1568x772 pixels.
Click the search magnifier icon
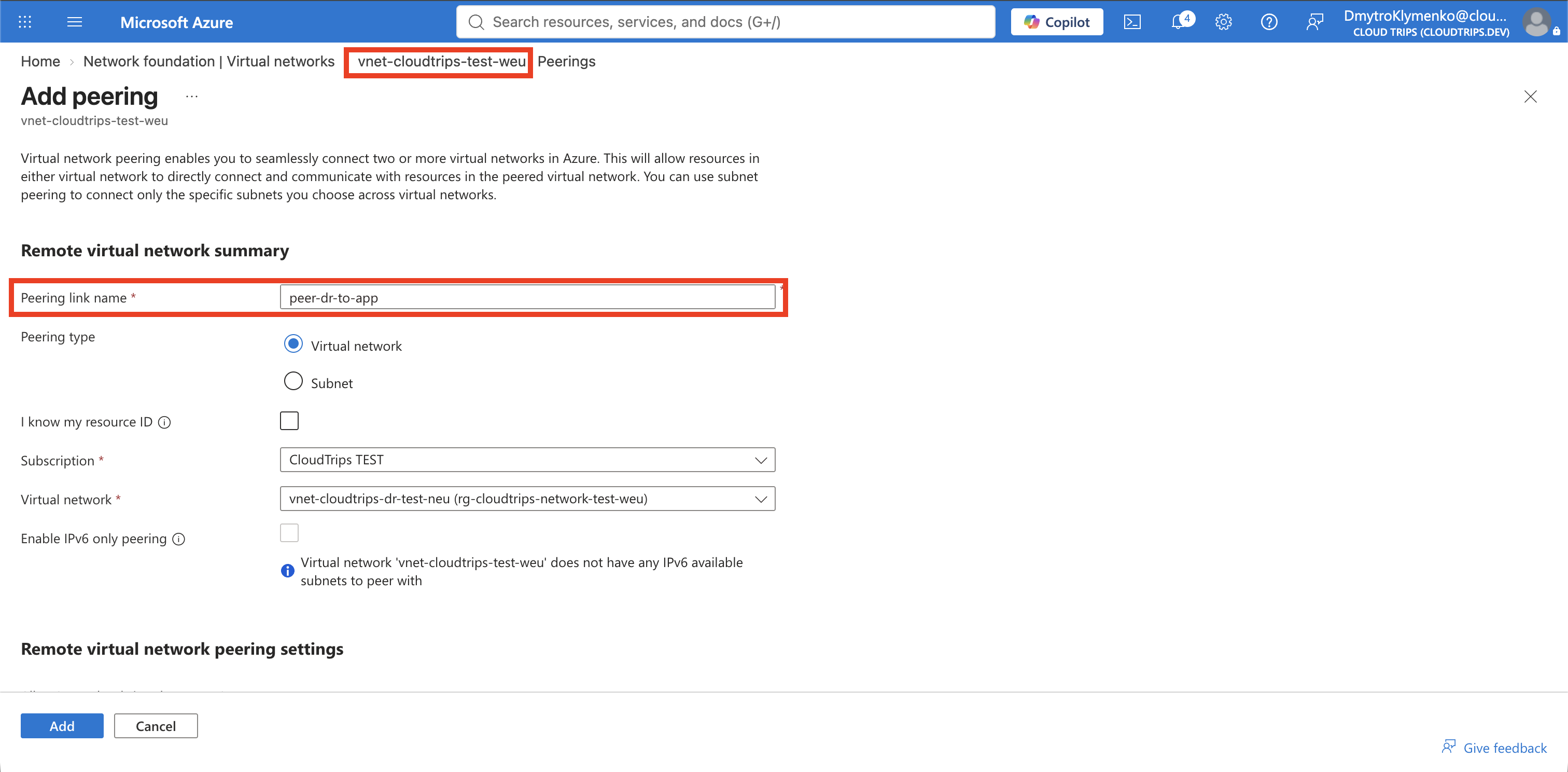click(476, 22)
